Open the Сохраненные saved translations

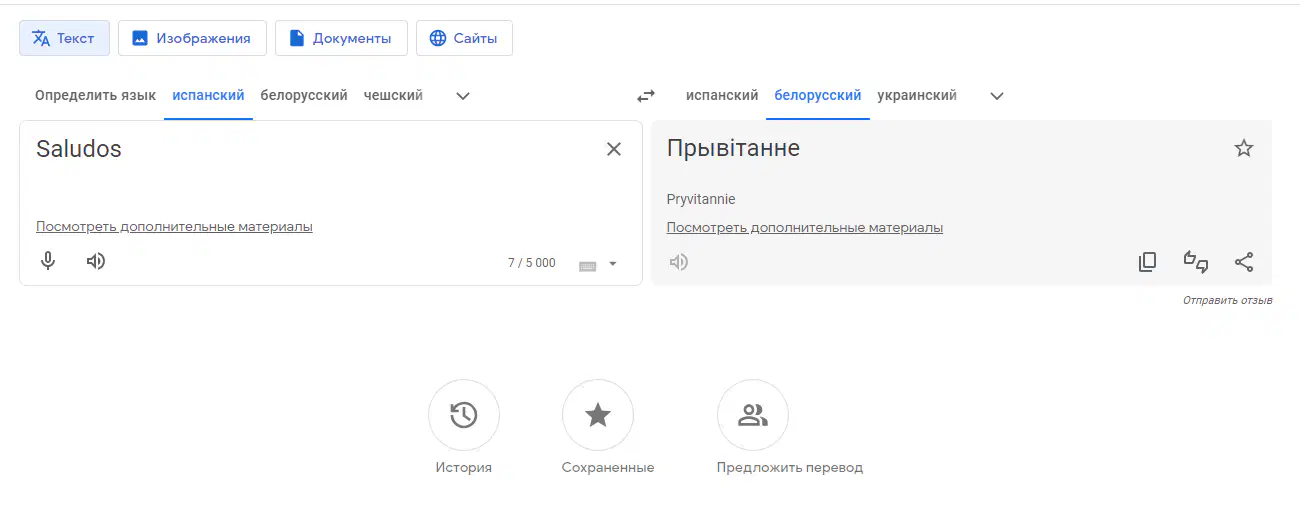point(598,416)
